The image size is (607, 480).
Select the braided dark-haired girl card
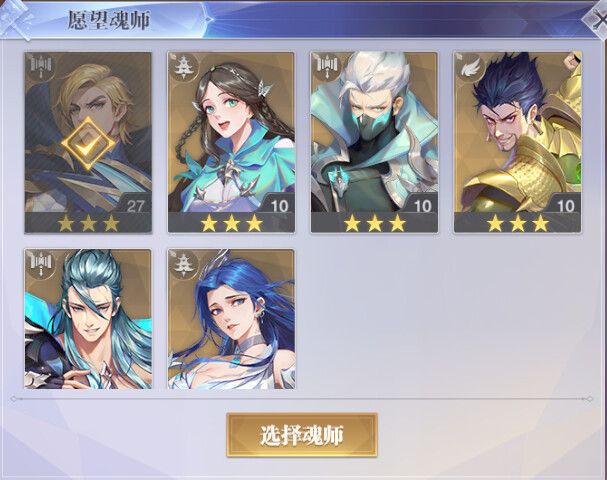coord(231,142)
